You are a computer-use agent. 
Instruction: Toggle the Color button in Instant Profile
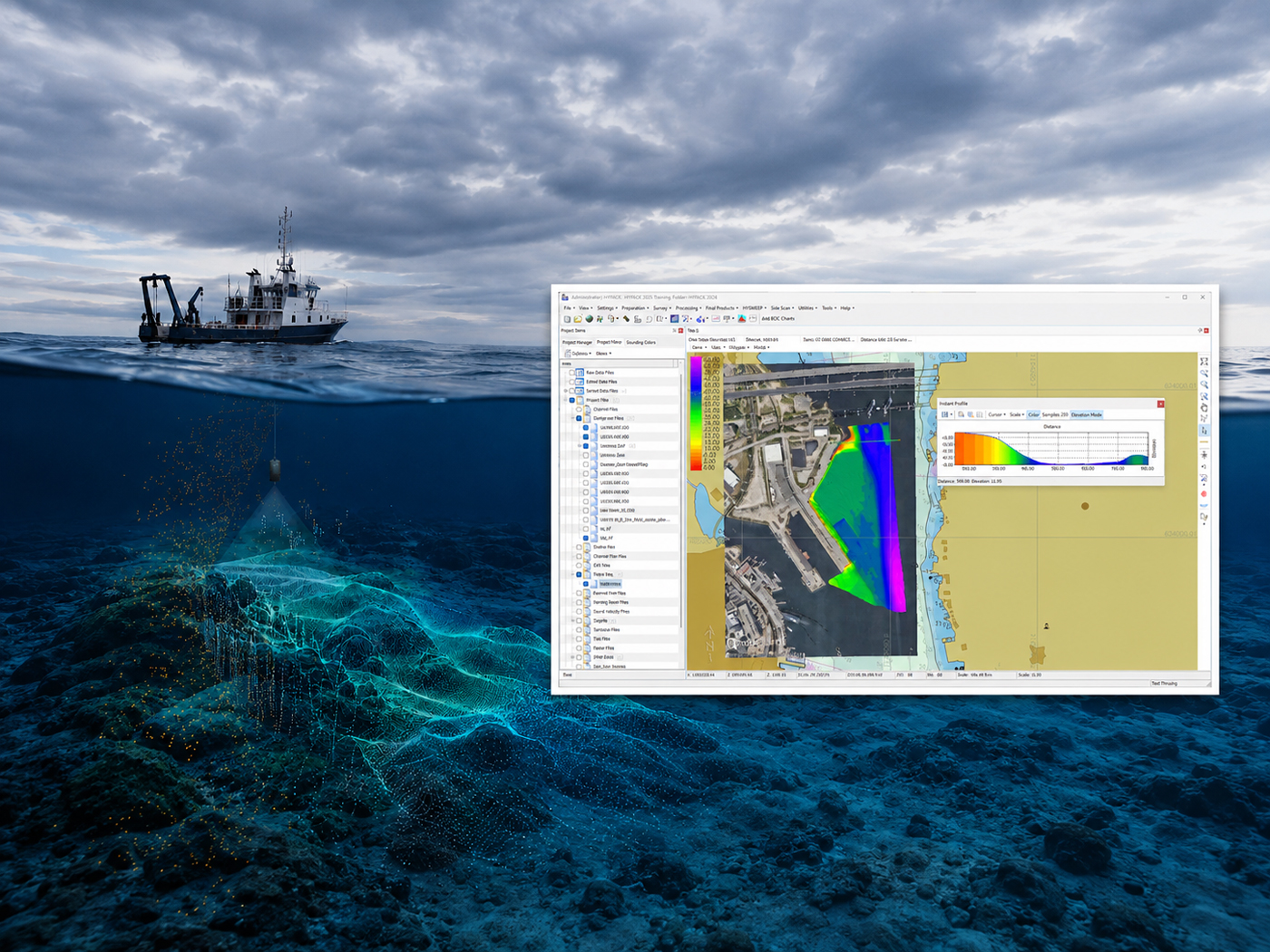pyautogui.click(x=1033, y=414)
